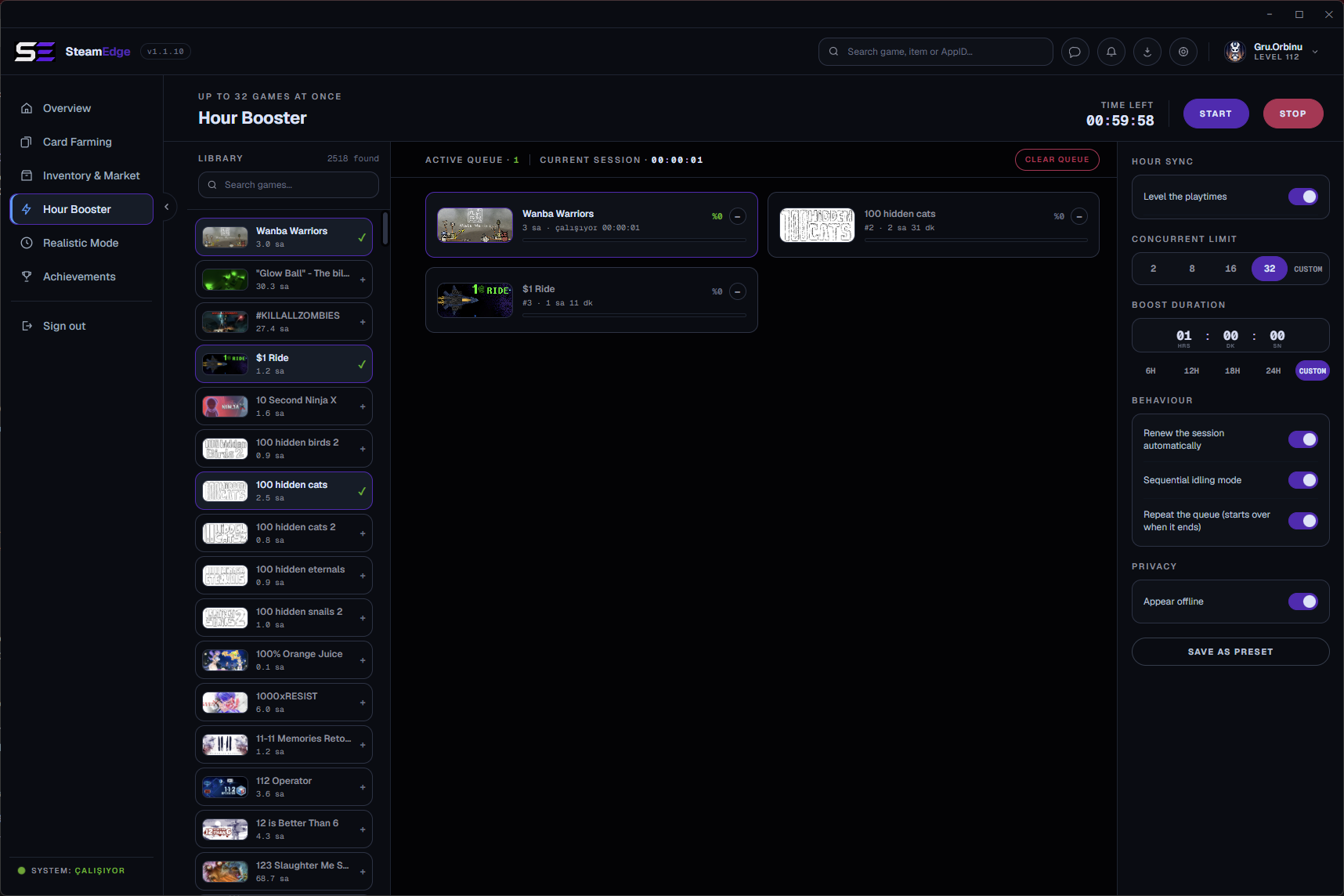This screenshot has width=1344, height=896.
Task: Set boost duration to 24H
Action: [x=1274, y=371]
